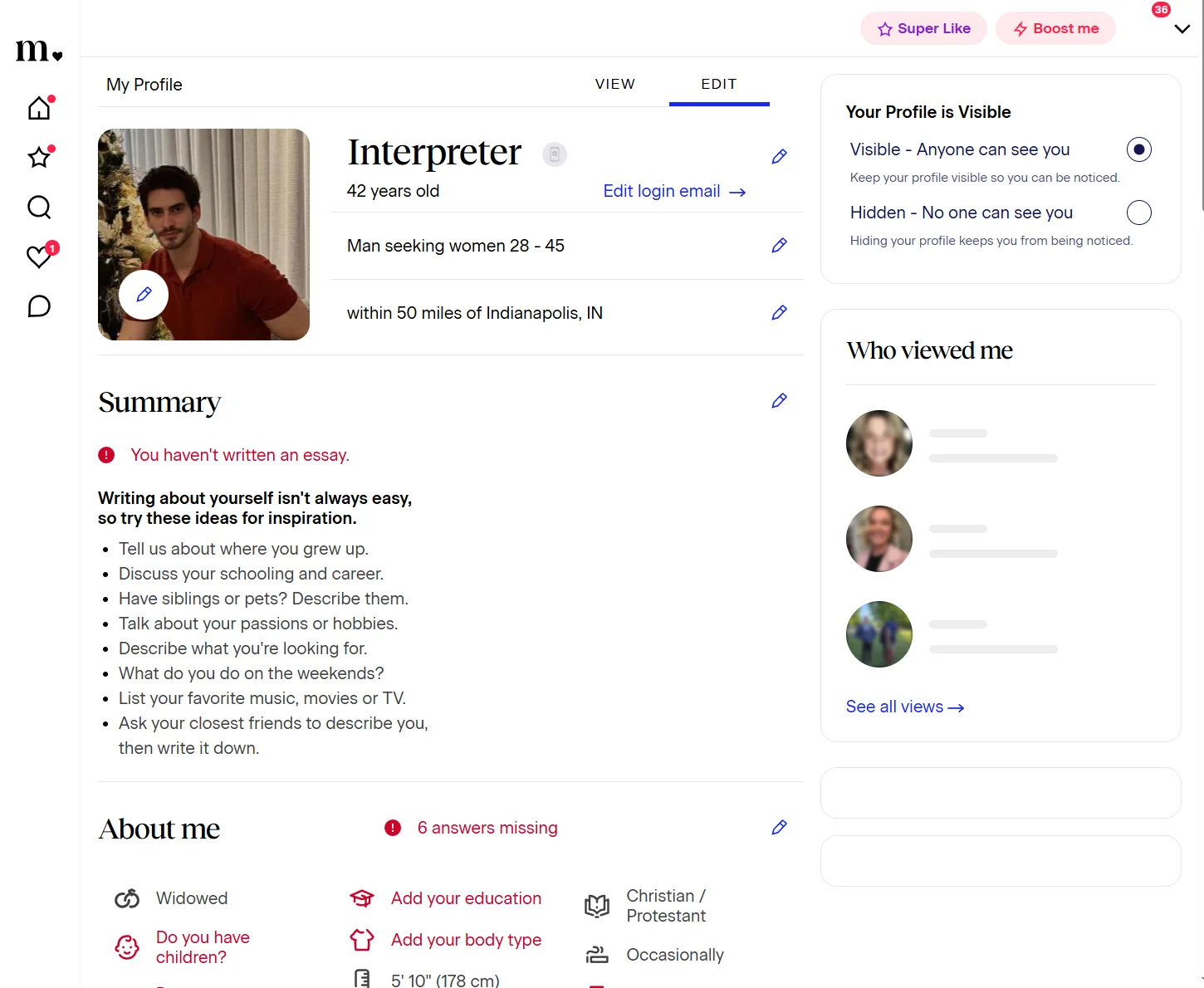
Task: Click the ruler height icon
Action: (362, 979)
